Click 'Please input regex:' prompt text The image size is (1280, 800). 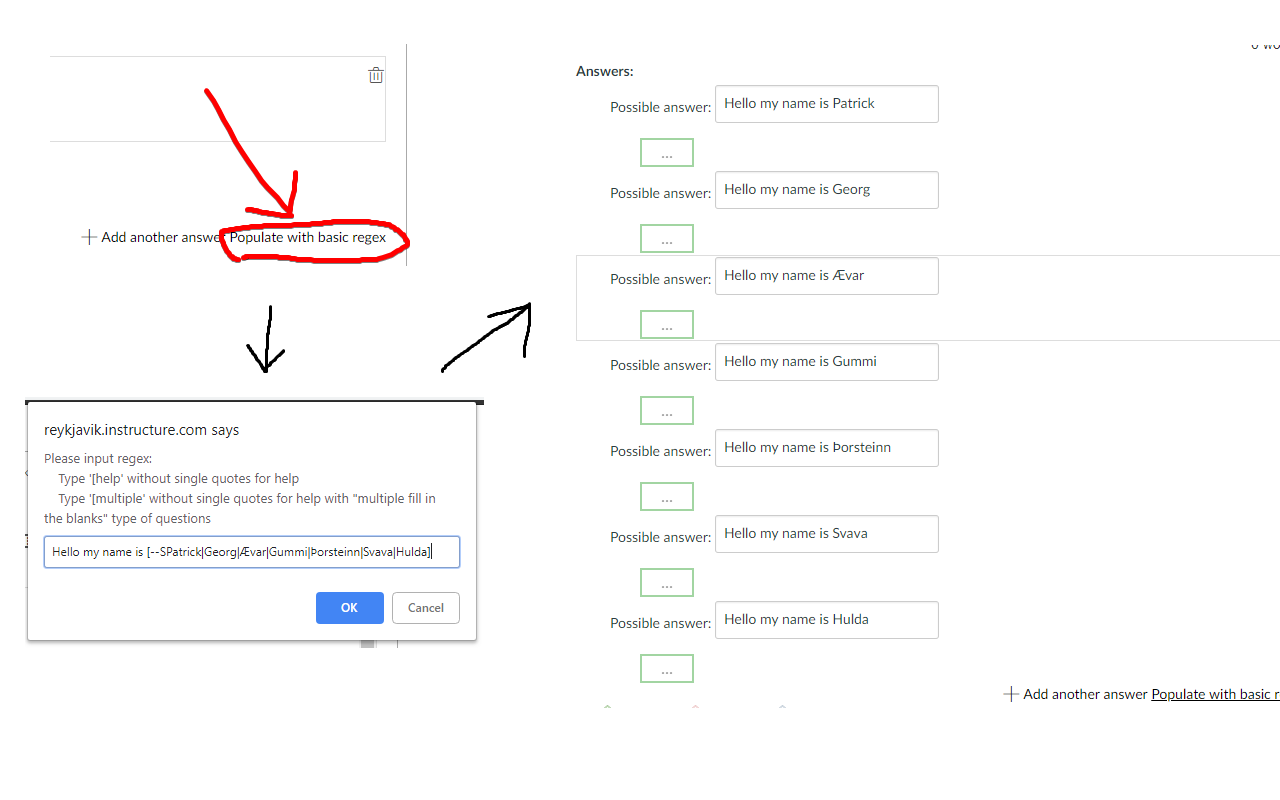(98, 459)
